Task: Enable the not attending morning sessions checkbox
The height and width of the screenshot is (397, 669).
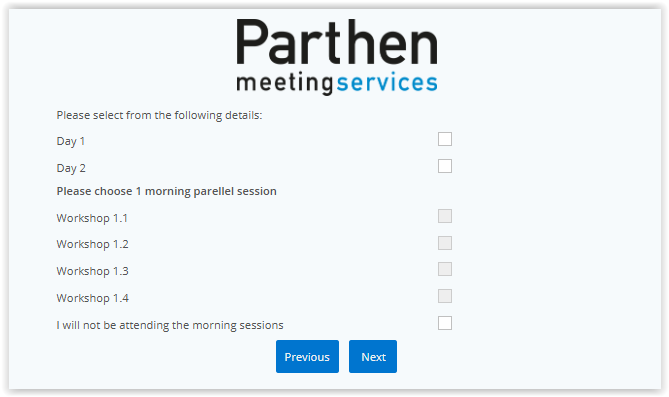Action: click(445, 323)
